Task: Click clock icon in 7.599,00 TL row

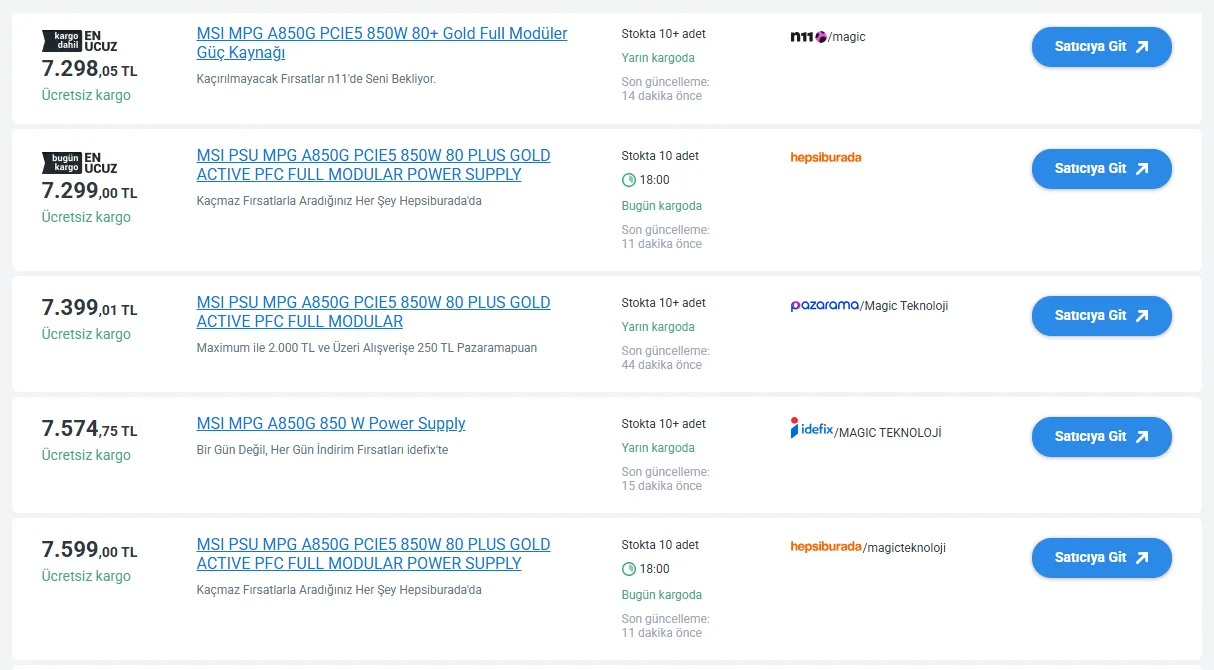Action: [x=629, y=569]
